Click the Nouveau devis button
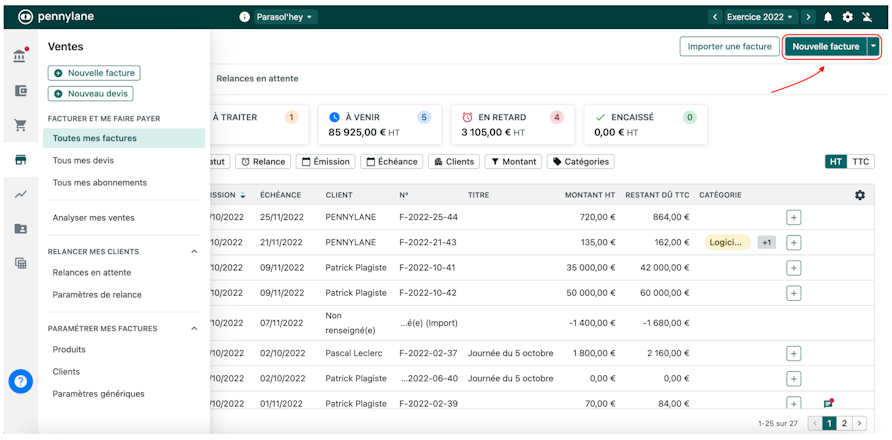 coord(91,93)
